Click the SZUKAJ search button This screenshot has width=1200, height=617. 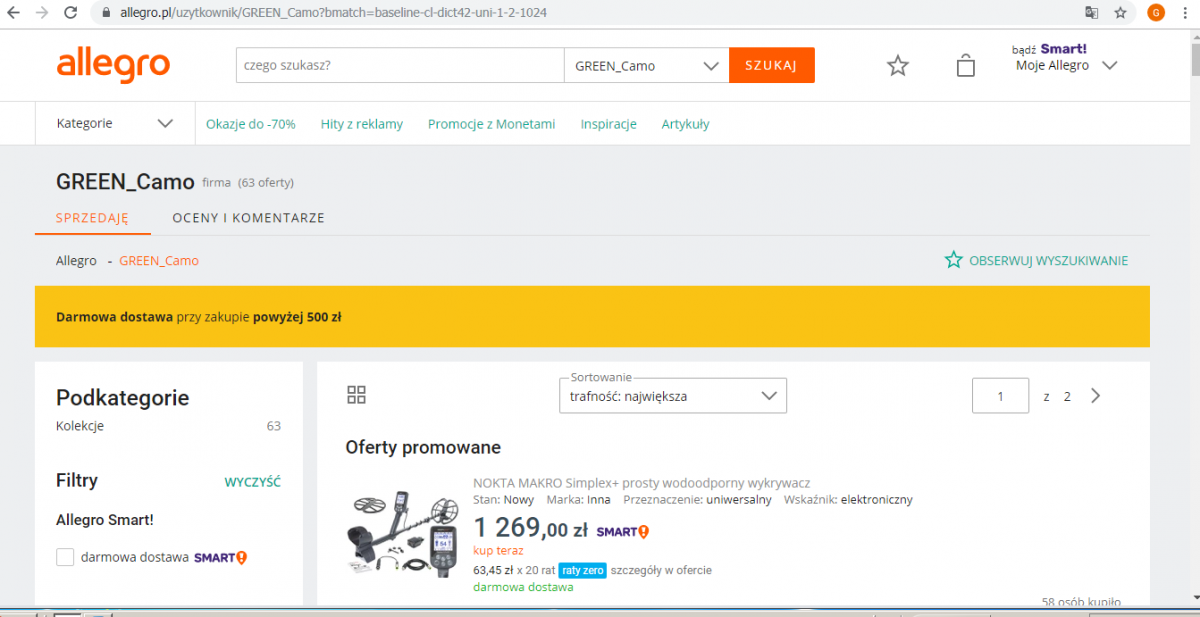(771, 66)
